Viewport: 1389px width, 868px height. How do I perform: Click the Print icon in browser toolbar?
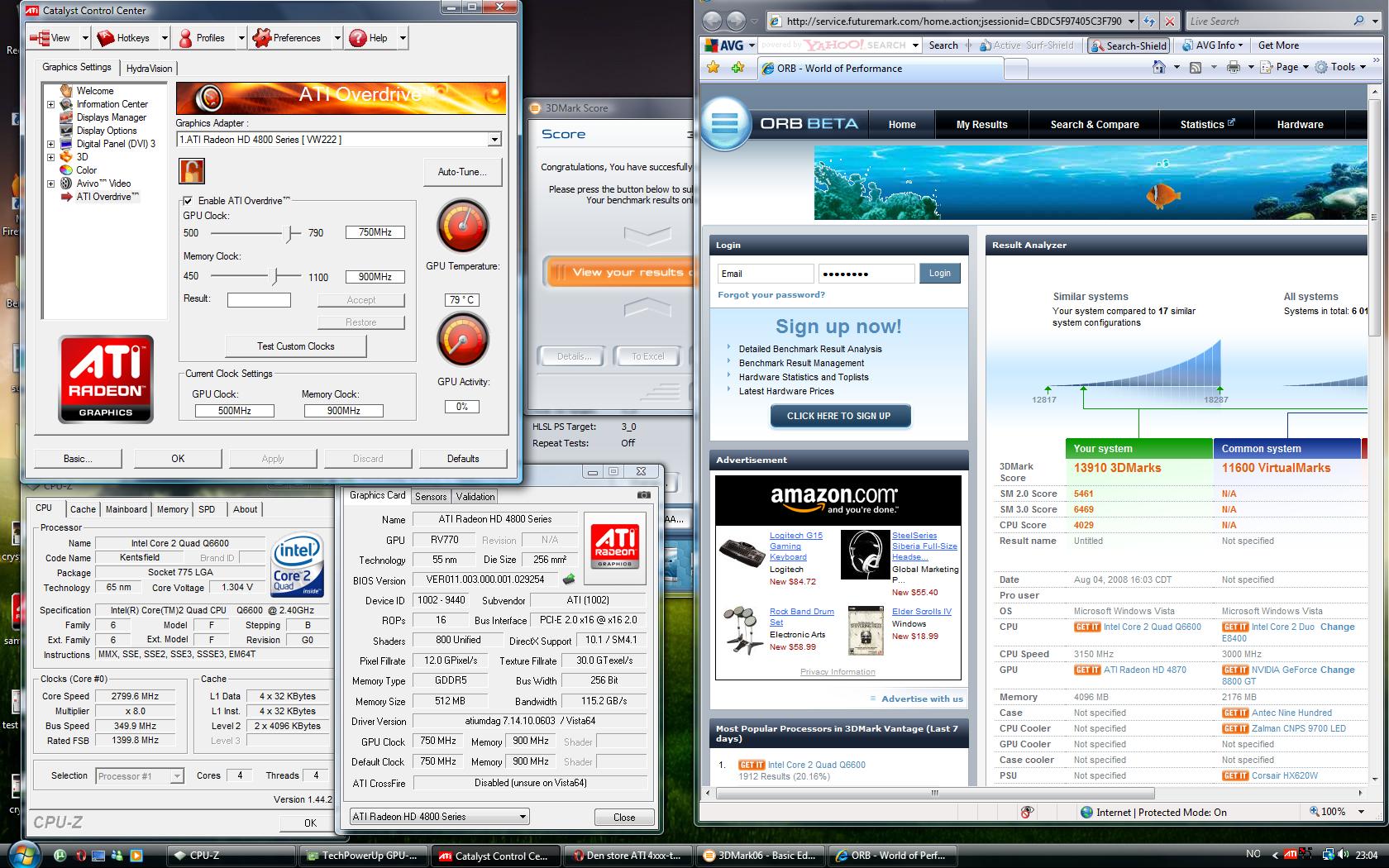pyautogui.click(x=1234, y=68)
